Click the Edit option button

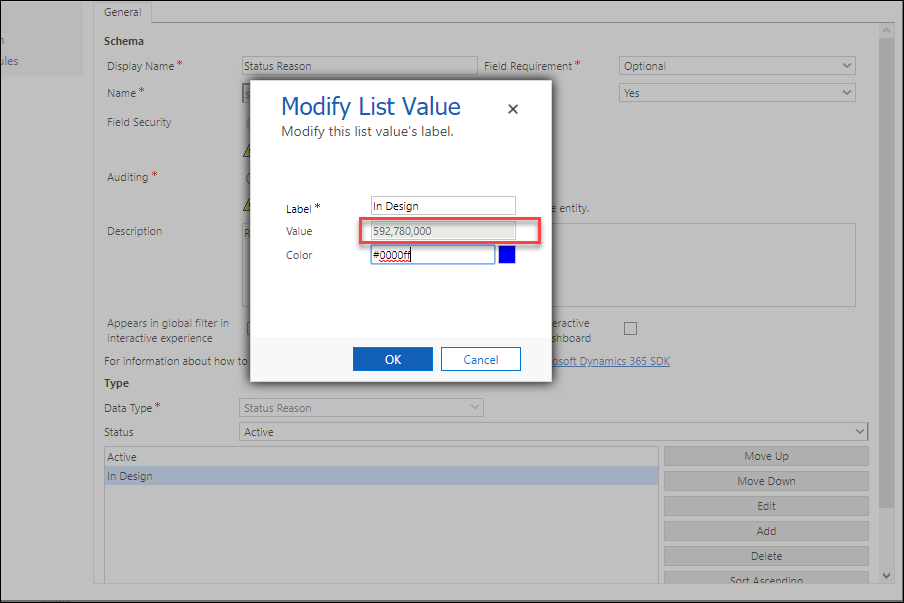766,506
